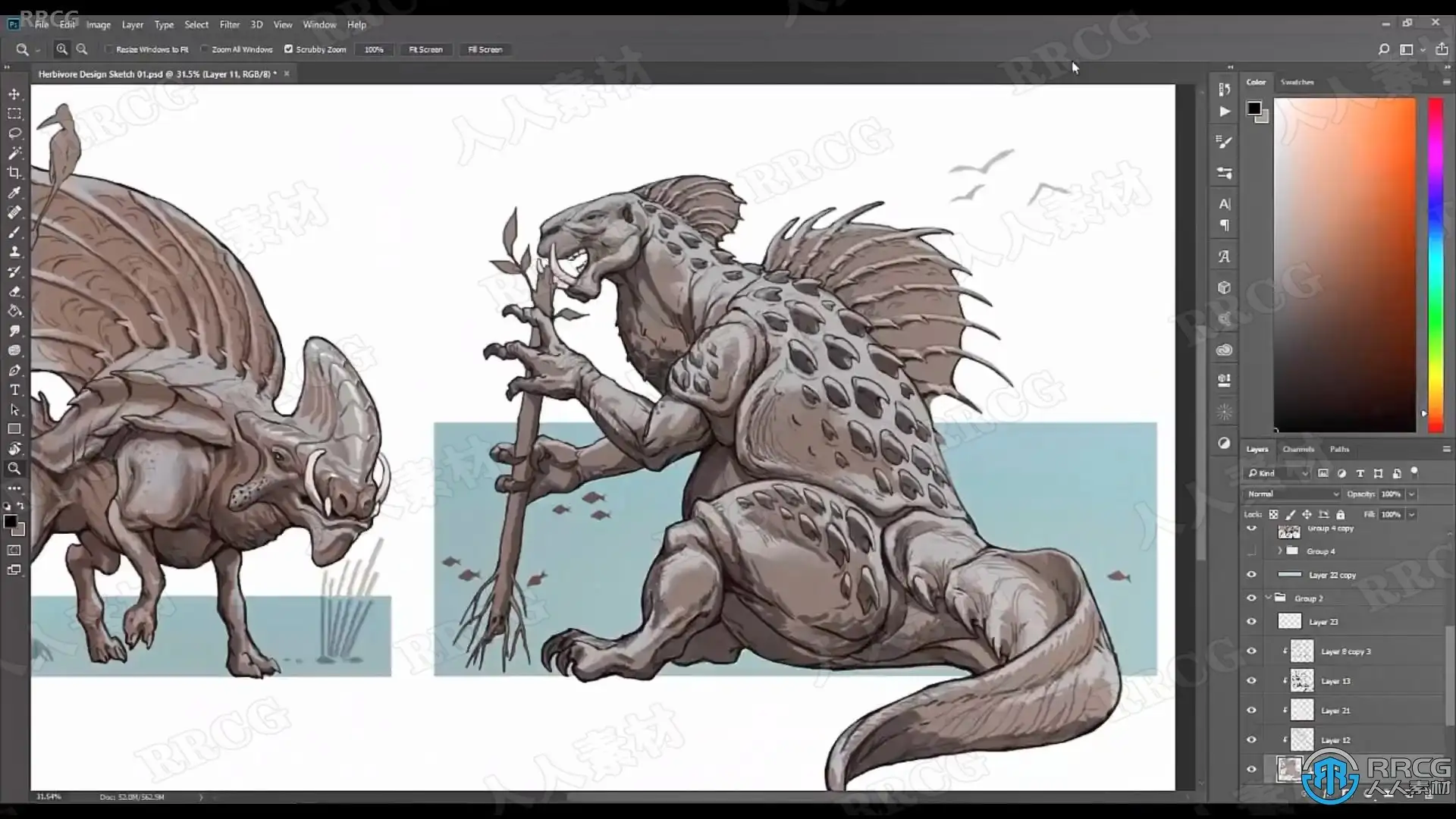This screenshot has height=819, width=1456.
Task: Open the blend mode Normal dropdown
Action: click(1292, 494)
